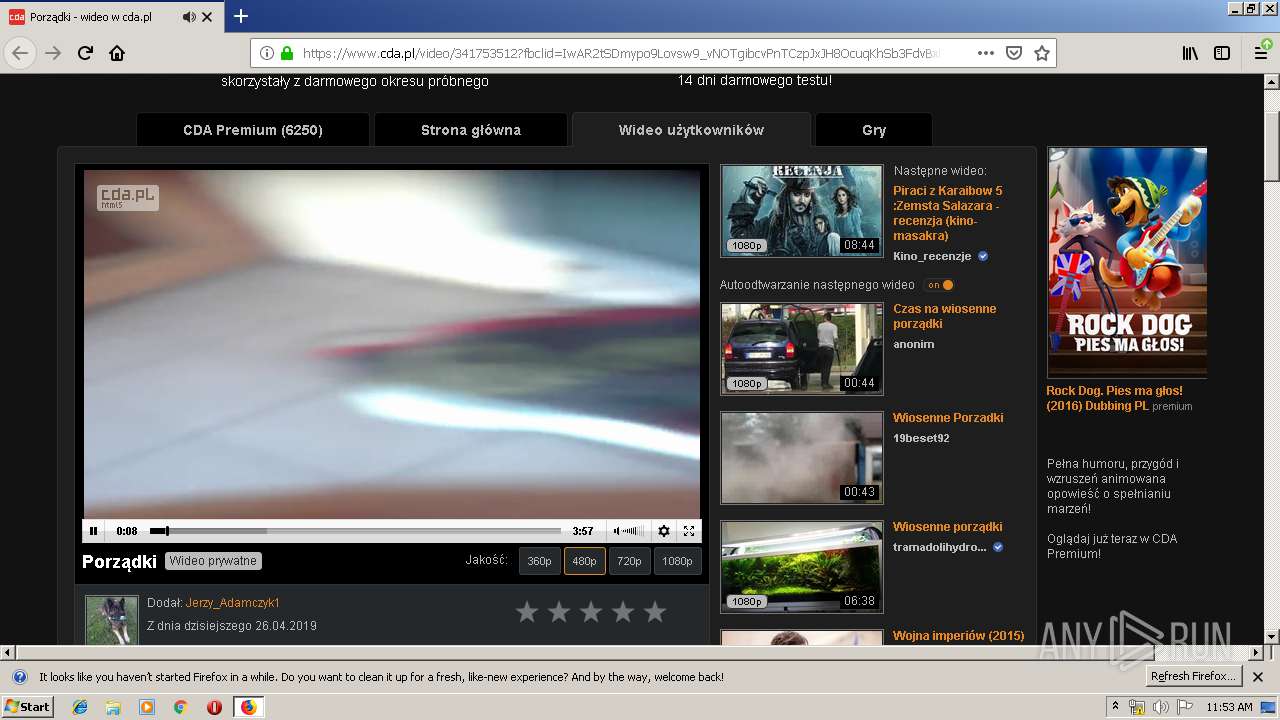Click the Rock Dog movie poster
The image size is (1280, 720).
1127,262
